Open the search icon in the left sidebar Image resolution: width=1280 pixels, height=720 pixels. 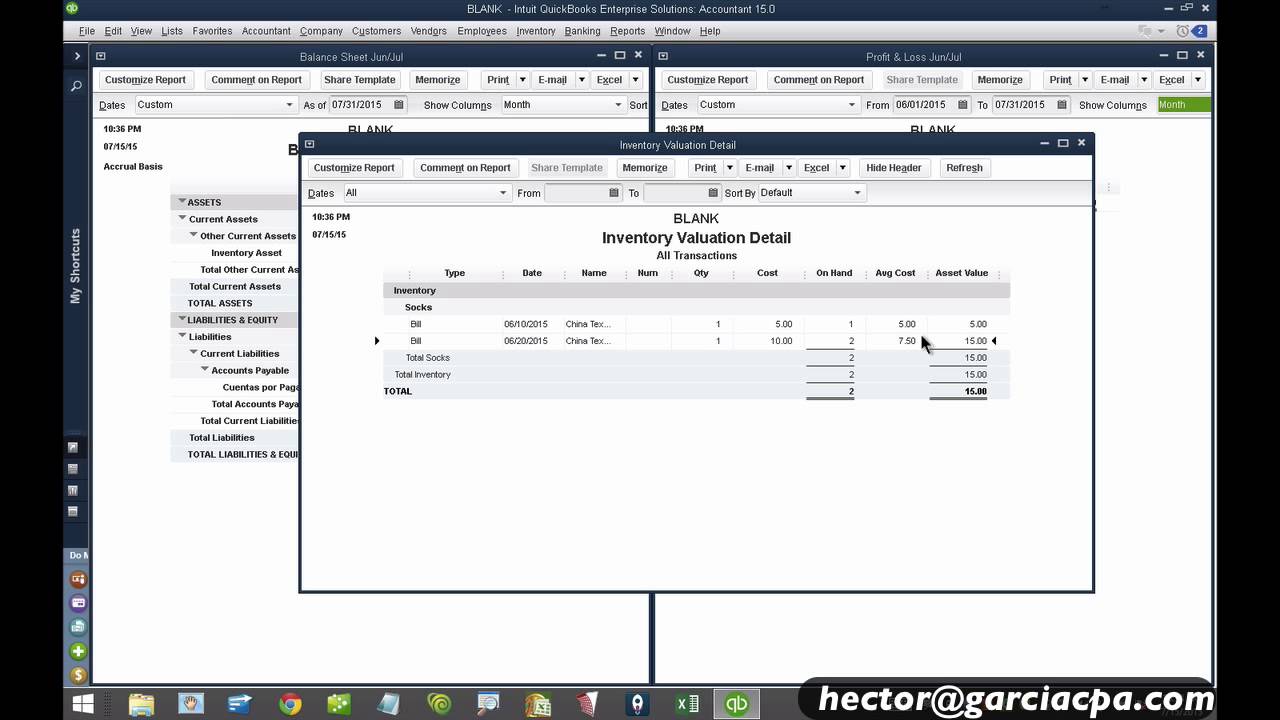(x=76, y=87)
